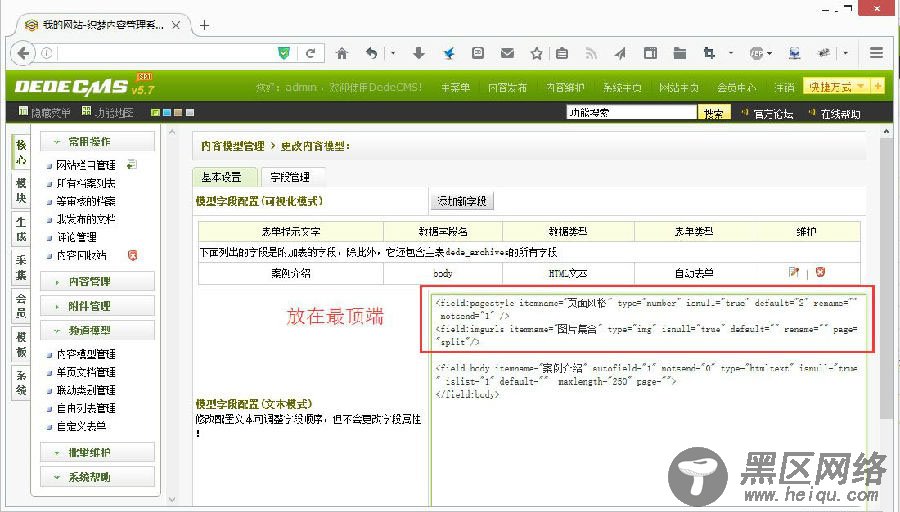
Task: Open a new browser tab with the plus button
Action: pyautogui.click(x=204, y=25)
